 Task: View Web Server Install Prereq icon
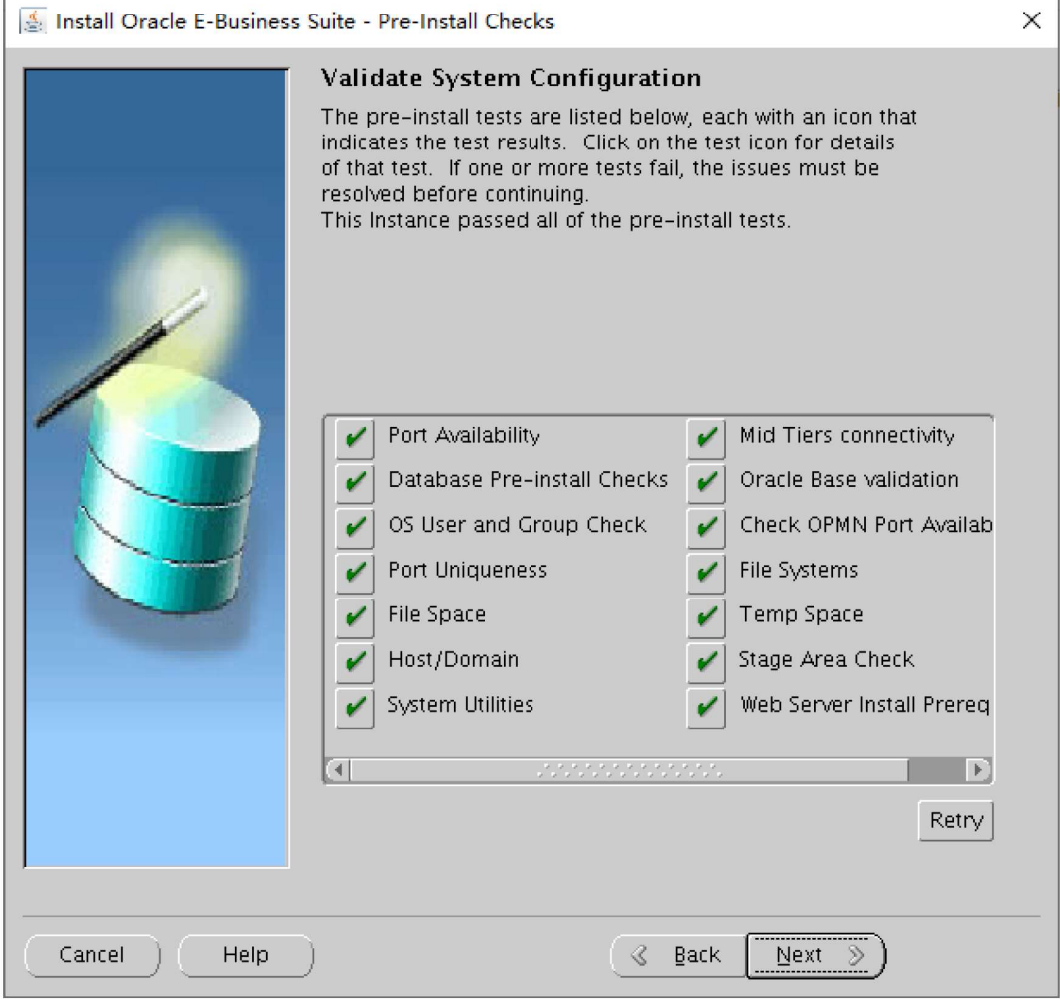706,708
